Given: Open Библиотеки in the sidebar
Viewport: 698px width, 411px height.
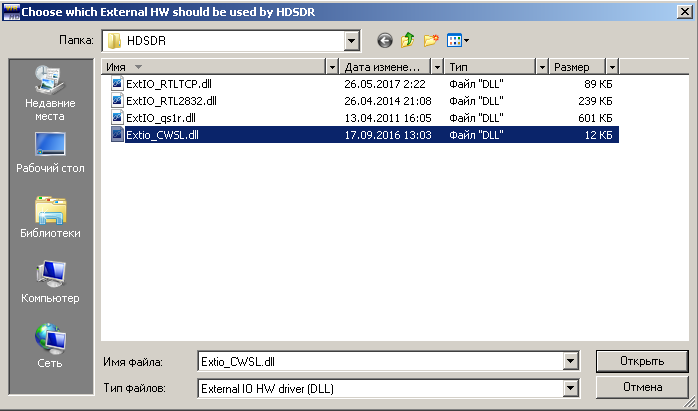Looking at the screenshot, I should [x=50, y=217].
